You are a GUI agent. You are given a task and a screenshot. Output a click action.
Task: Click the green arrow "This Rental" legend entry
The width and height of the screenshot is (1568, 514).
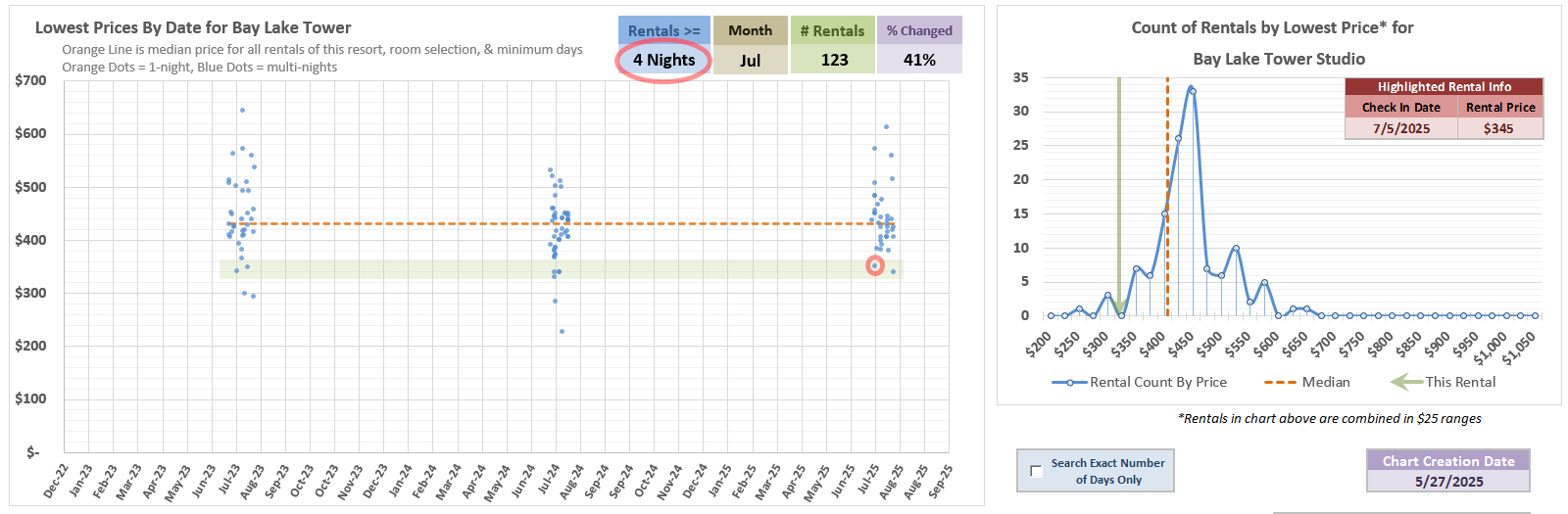(x=1406, y=382)
